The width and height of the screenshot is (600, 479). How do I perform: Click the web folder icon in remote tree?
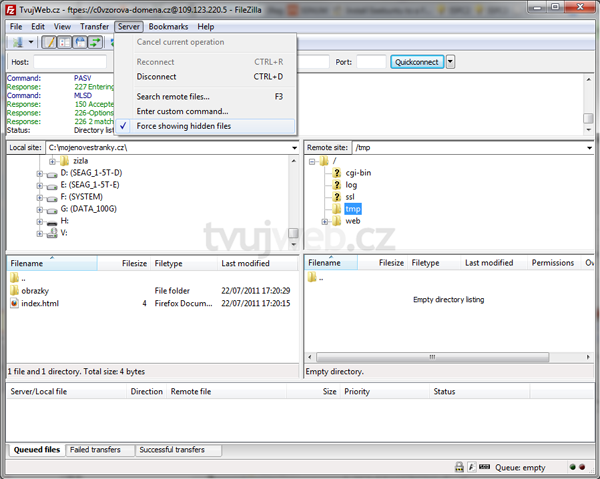[x=336, y=221]
